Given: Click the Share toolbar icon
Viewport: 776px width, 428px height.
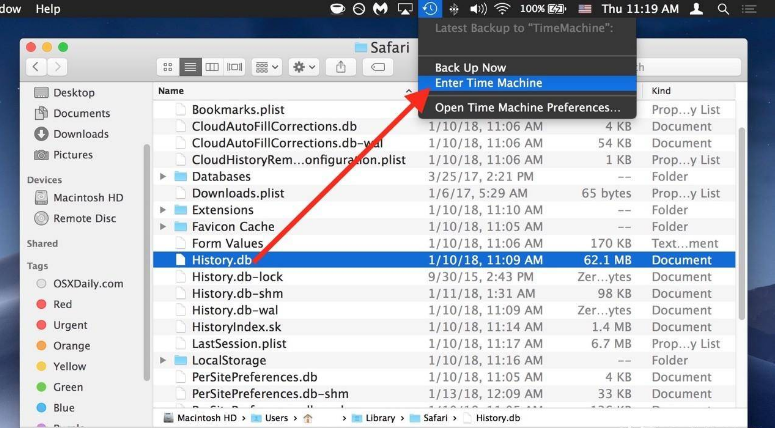Looking at the screenshot, I should 341,67.
